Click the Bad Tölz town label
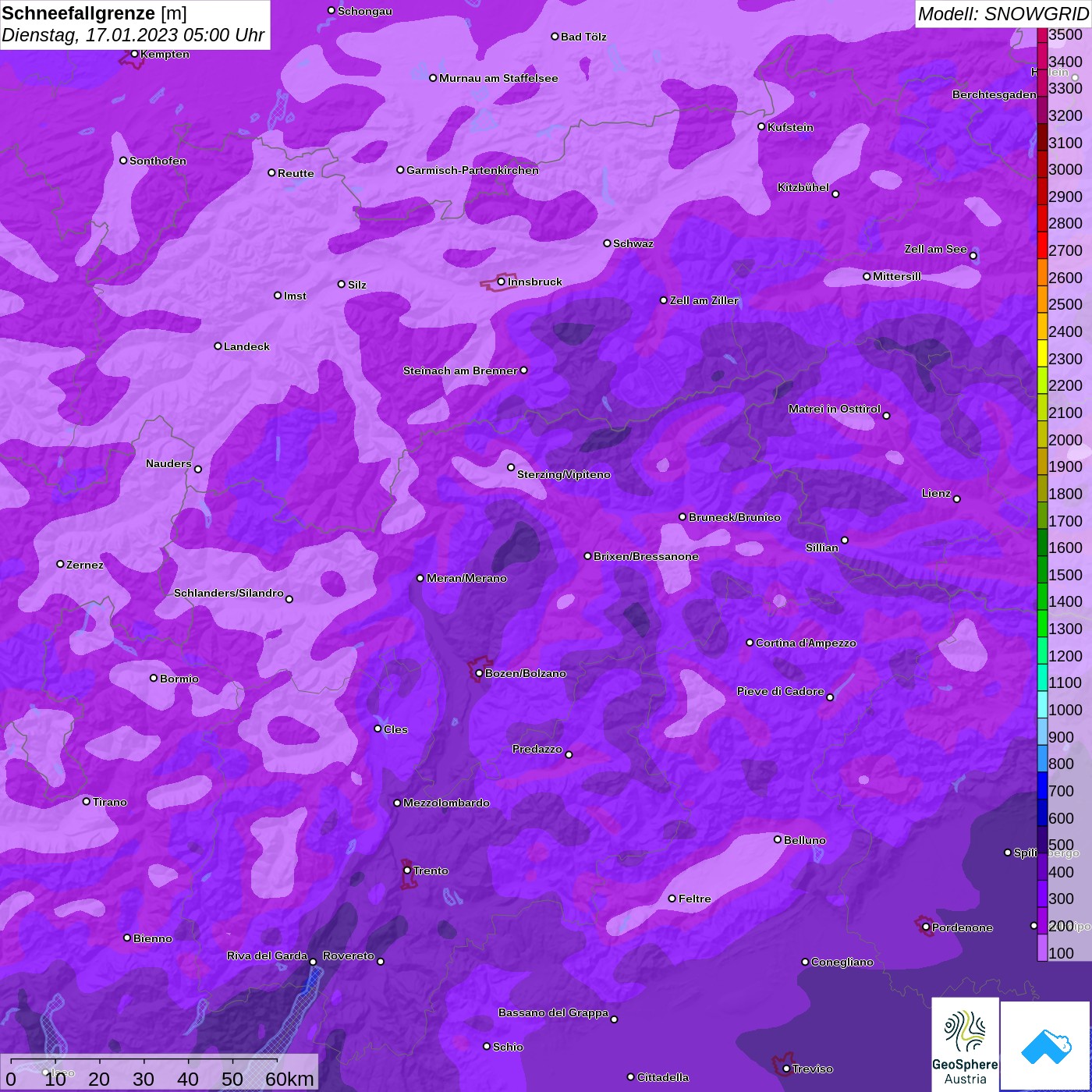The width and height of the screenshot is (1092, 1092). 583,37
